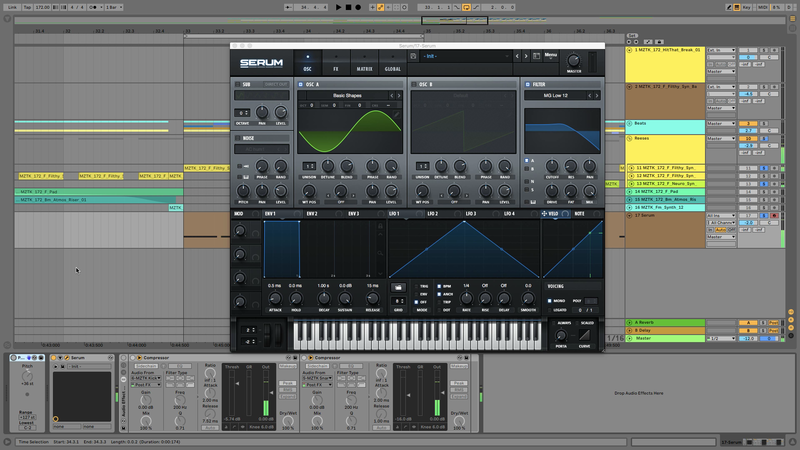The image size is (800, 450).
Task: Click first Compressor Makeup button
Action: point(288,366)
